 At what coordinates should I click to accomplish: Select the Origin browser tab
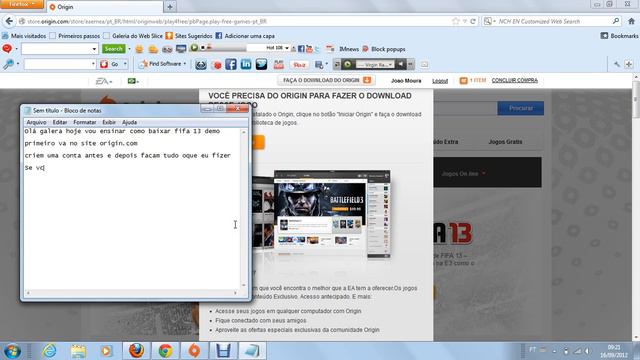pyautogui.click(x=104, y=7)
